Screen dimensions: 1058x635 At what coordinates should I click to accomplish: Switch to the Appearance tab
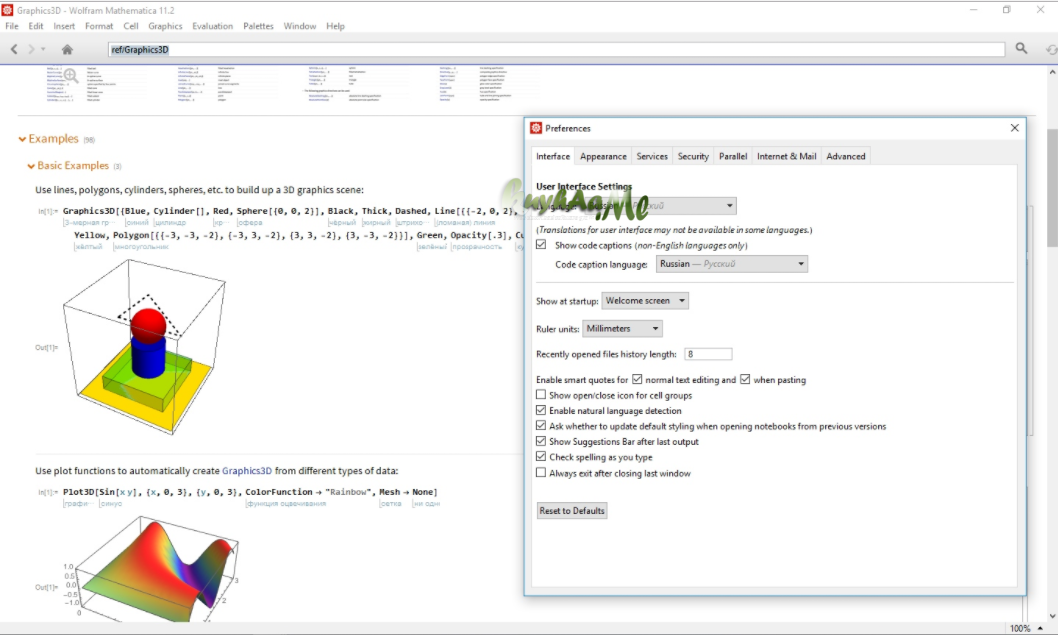pyautogui.click(x=603, y=156)
